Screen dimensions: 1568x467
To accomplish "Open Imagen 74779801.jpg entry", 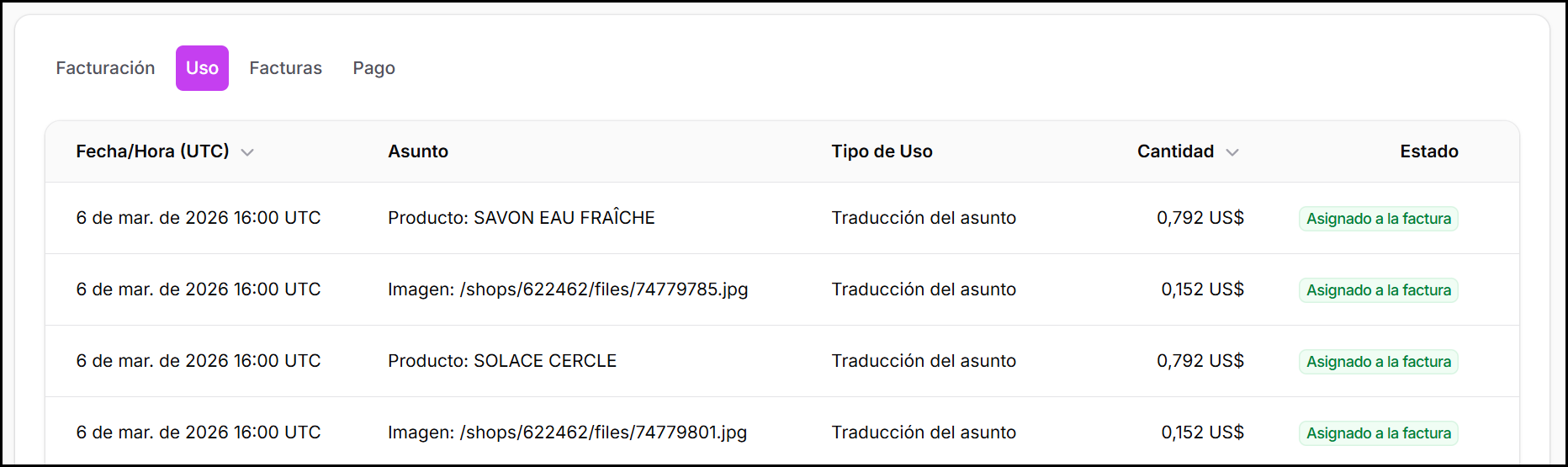I will coord(567,433).
